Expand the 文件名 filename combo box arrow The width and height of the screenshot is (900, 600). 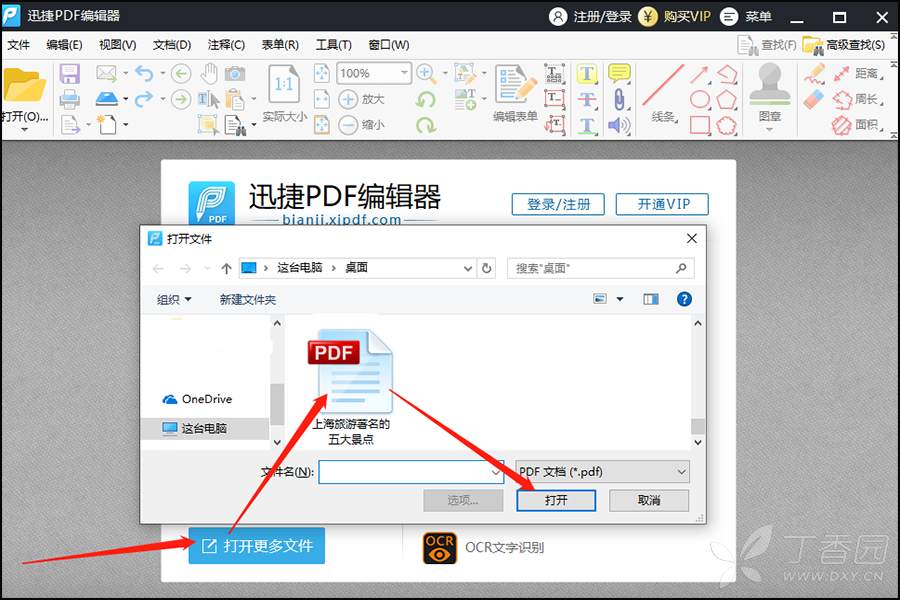[496, 472]
